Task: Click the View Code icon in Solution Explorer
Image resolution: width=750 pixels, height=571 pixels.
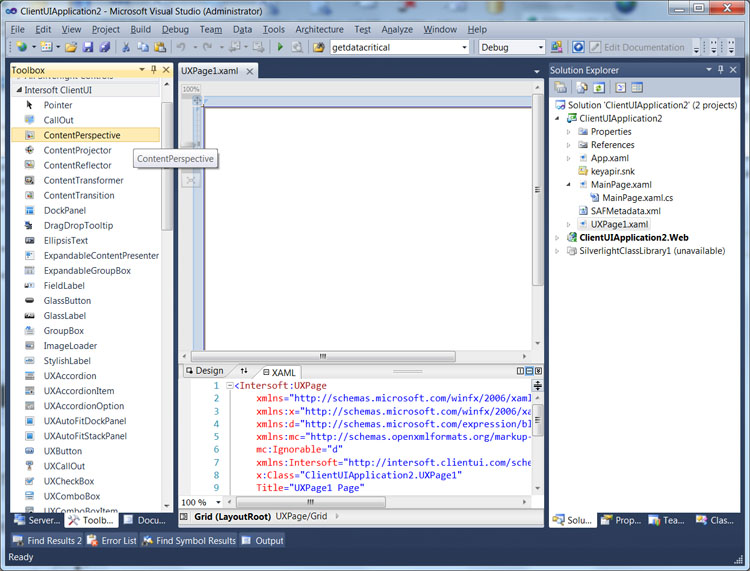Action: click(620, 88)
